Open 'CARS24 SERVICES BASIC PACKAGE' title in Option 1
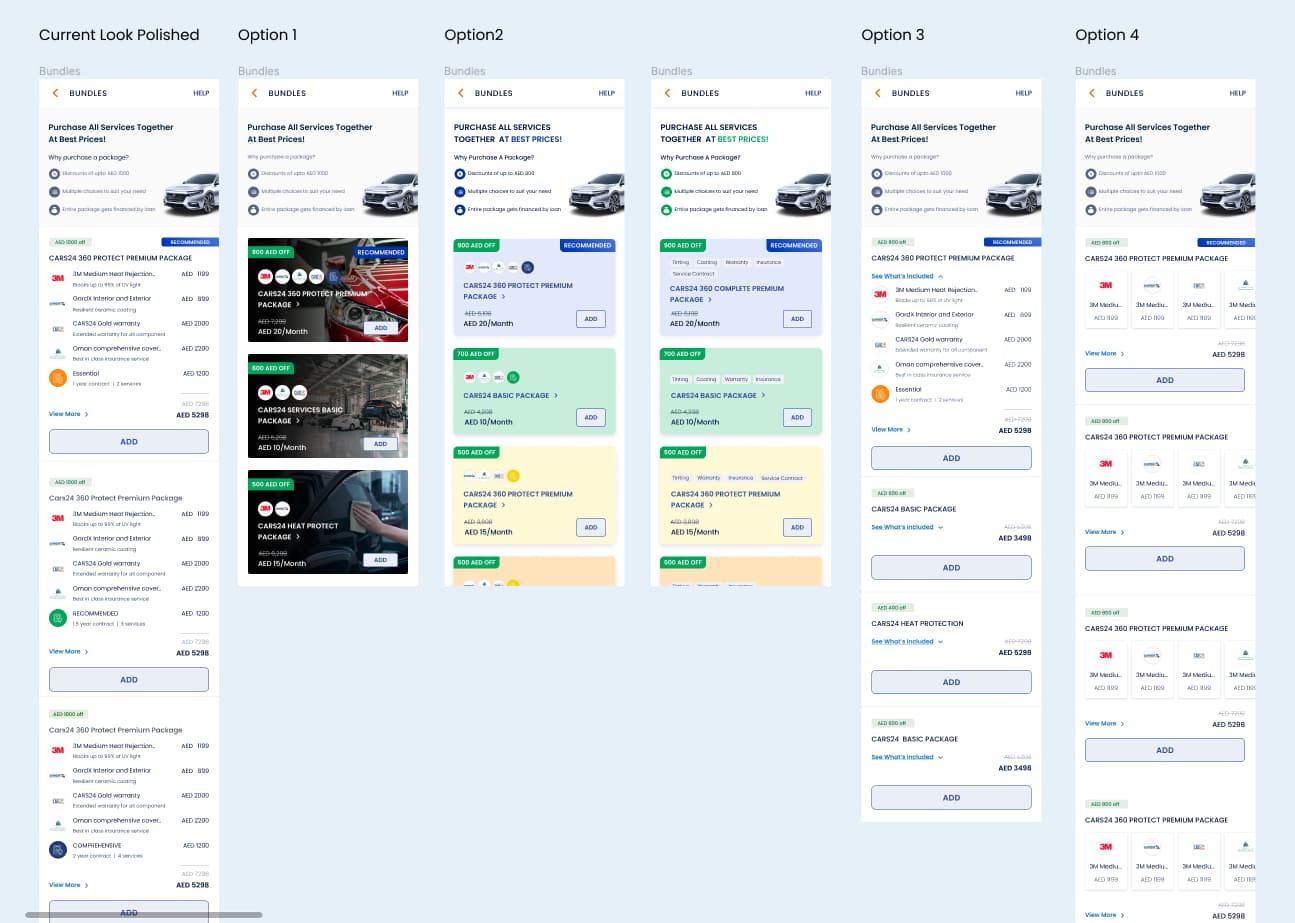The width and height of the screenshot is (1295, 923). (300, 415)
